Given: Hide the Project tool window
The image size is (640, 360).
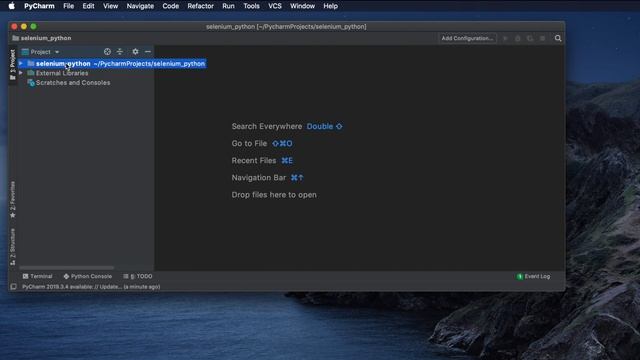Looking at the screenshot, I should pyautogui.click(x=148, y=52).
